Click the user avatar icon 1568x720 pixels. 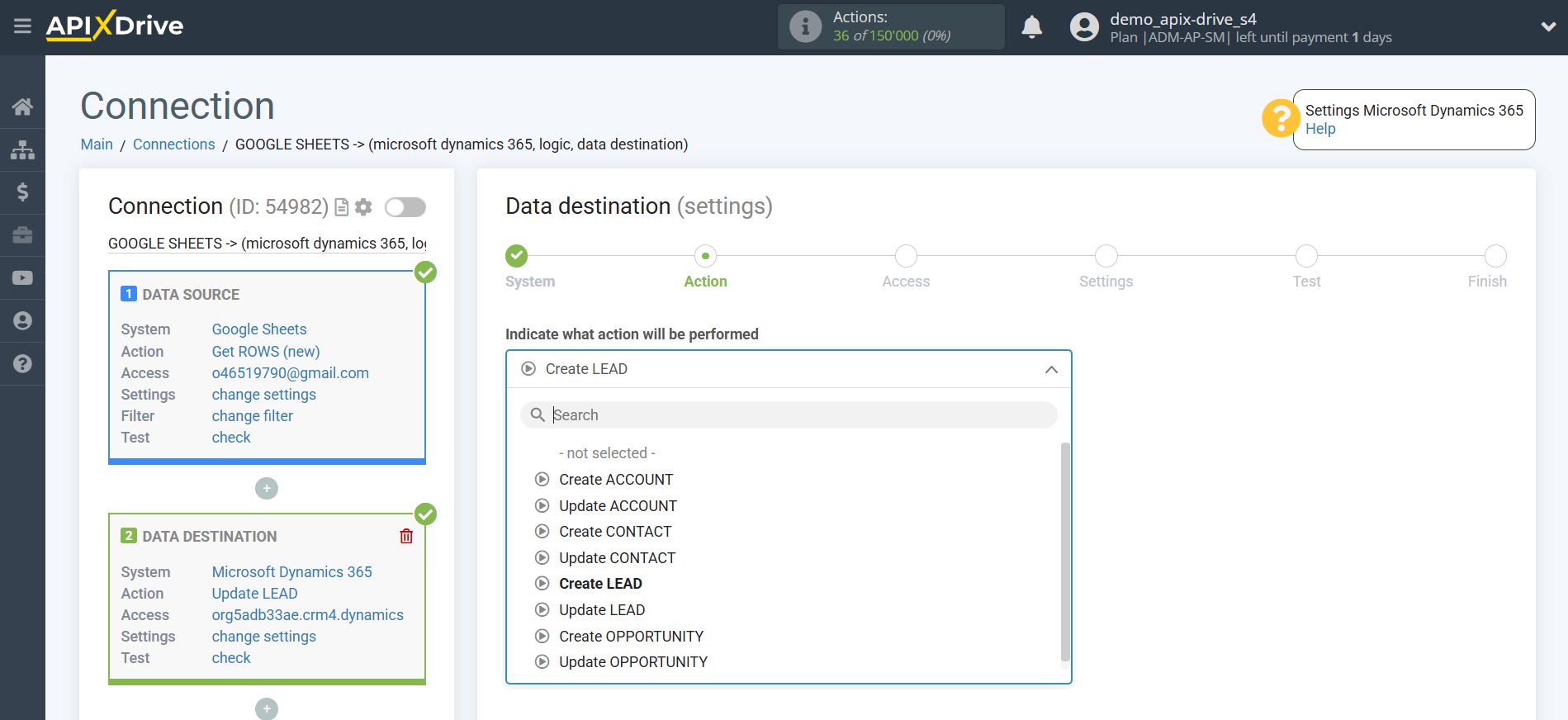[x=1084, y=27]
